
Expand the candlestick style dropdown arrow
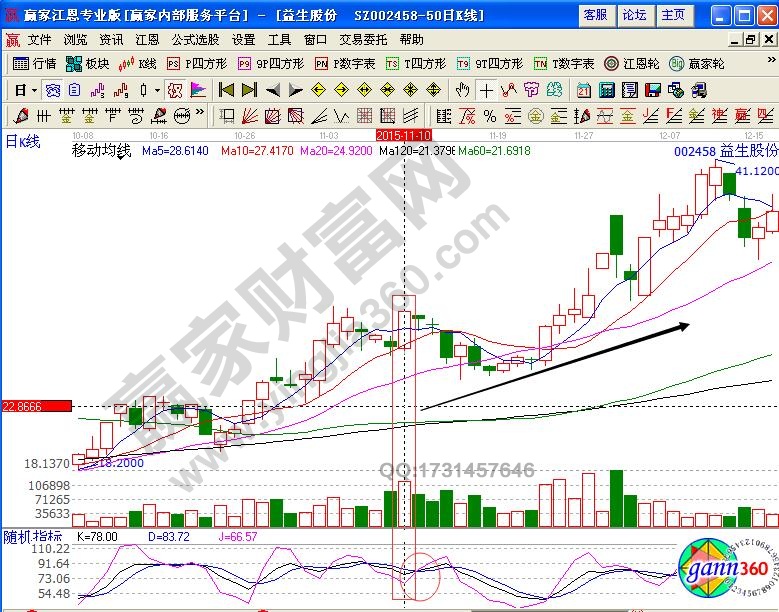pos(157,89)
